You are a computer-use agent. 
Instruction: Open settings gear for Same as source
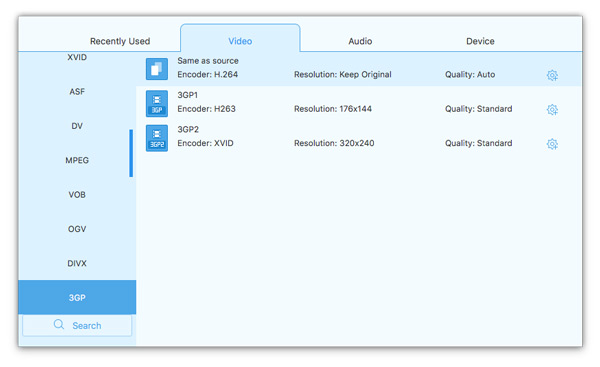(x=552, y=75)
